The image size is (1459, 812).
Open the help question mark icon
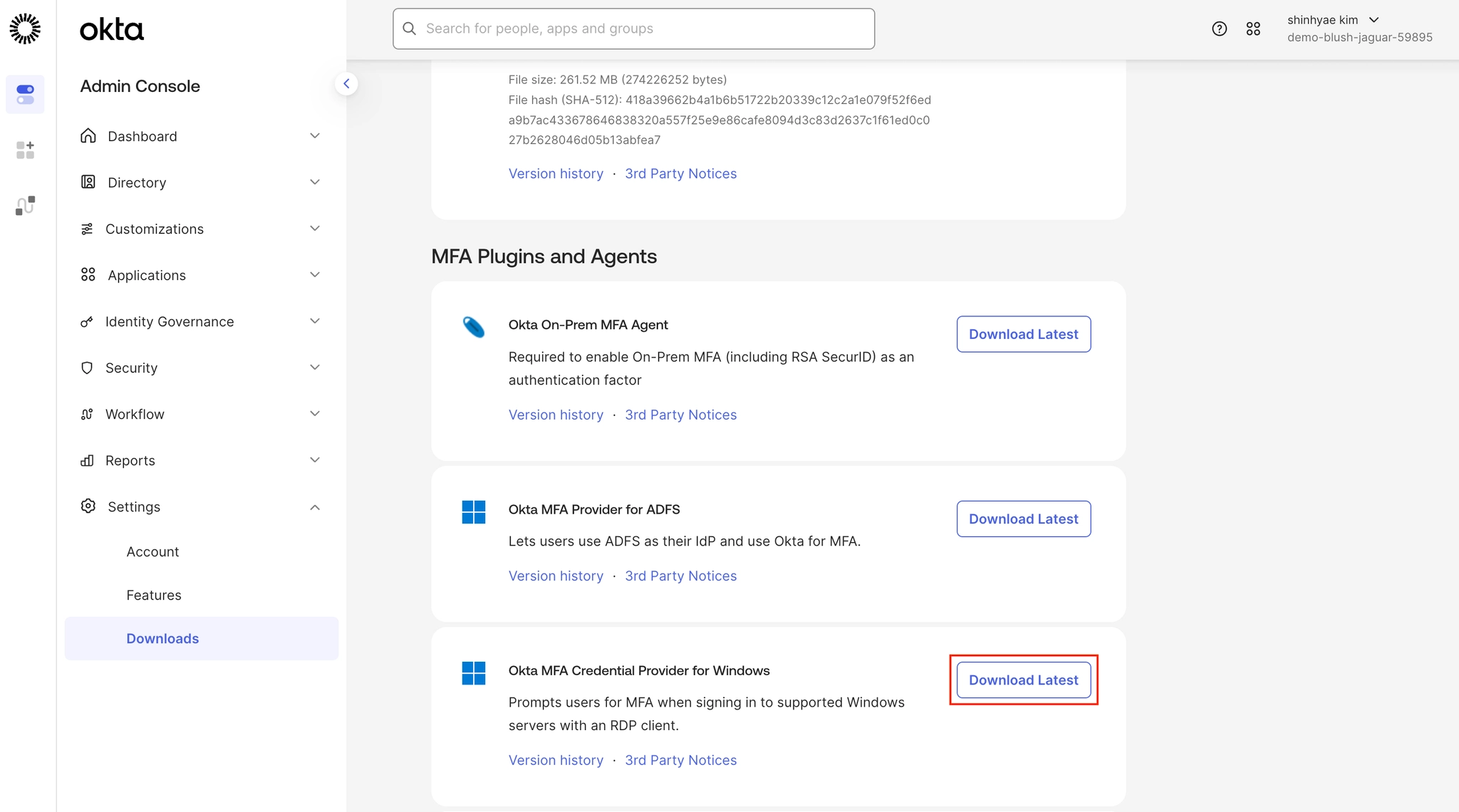1220,28
